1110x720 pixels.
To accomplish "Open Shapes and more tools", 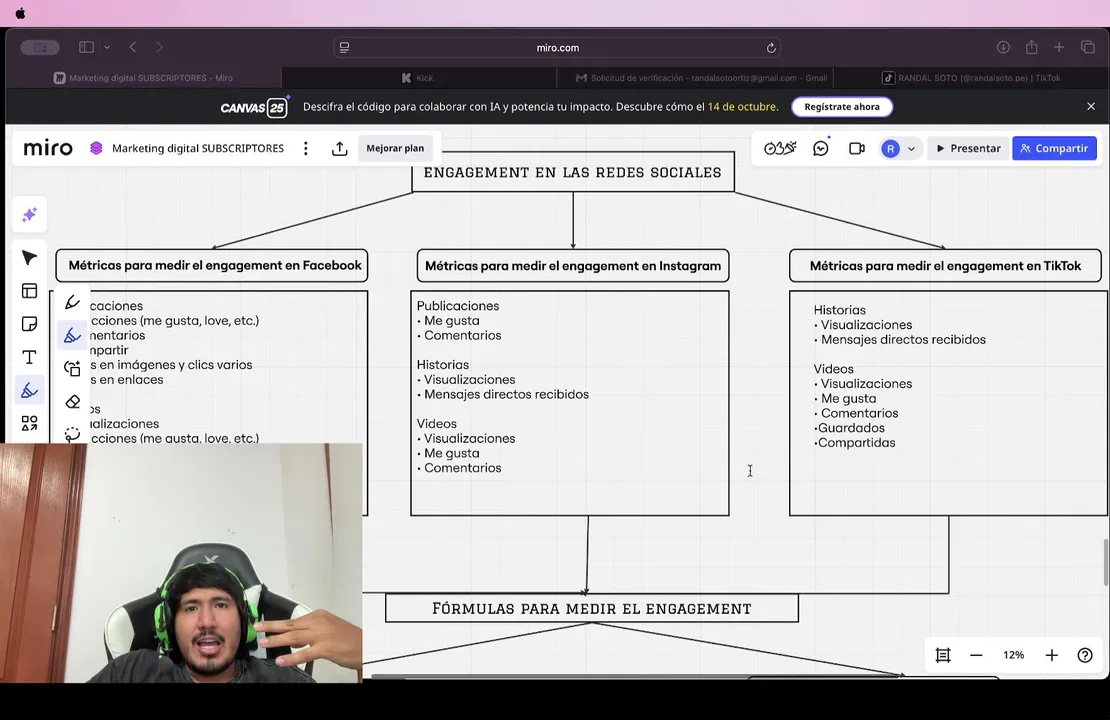I will click(29, 423).
